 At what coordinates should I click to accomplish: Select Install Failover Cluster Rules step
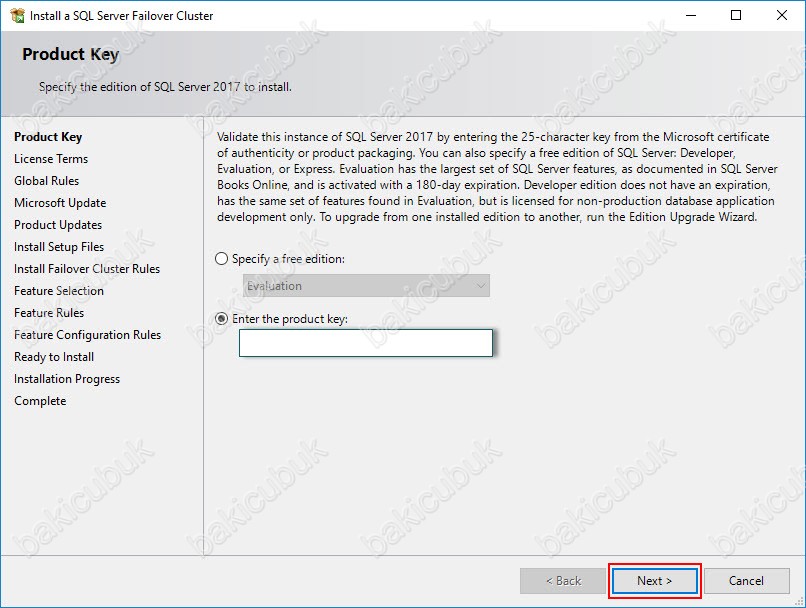(87, 269)
